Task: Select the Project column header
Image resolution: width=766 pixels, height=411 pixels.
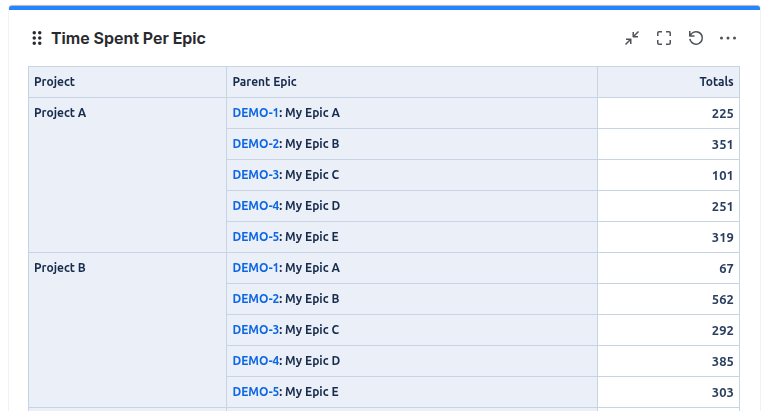Action: tap(128, 82)
